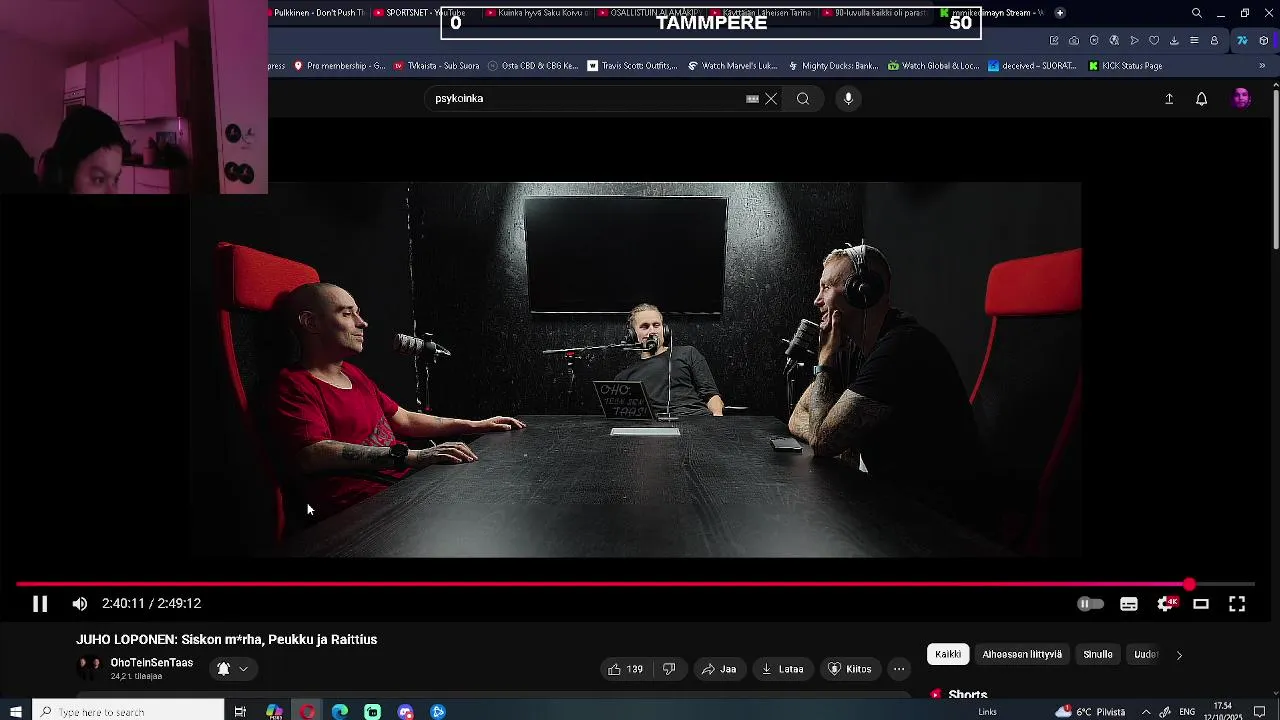Screen dimensions: 1280x720
Task: Open TVkaista - Sub Suora bookmark
Action: click(x=437, y=66)
